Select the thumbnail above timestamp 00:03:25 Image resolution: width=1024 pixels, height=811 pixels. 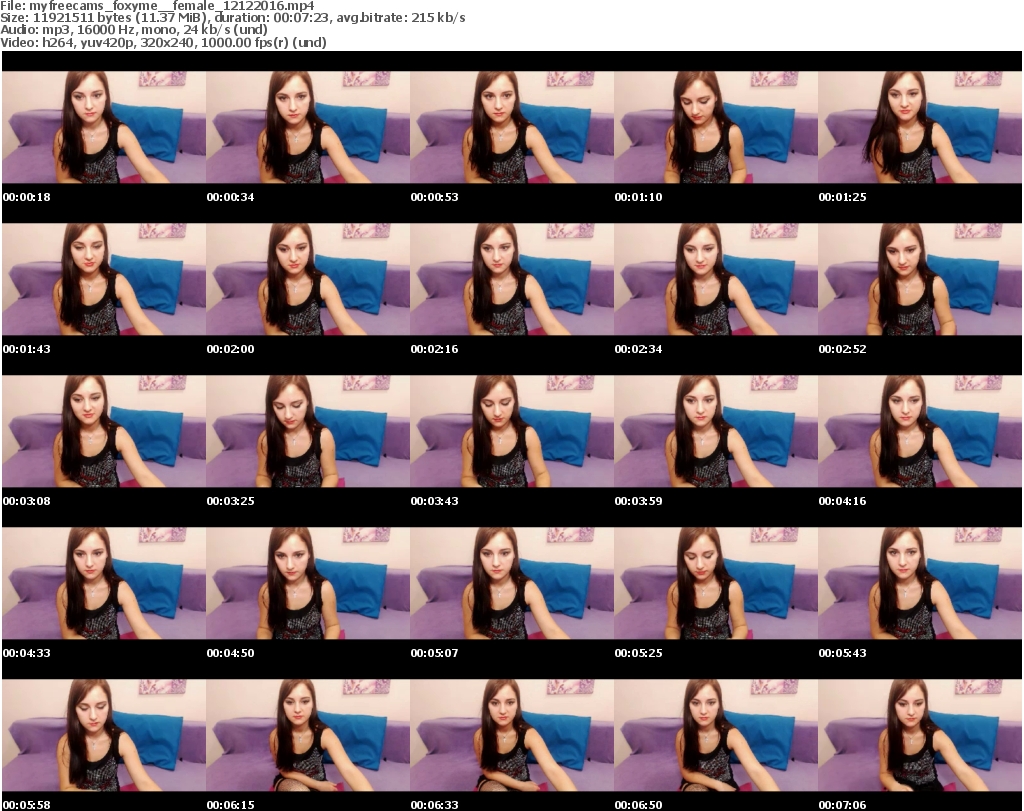tap(308, 431)
